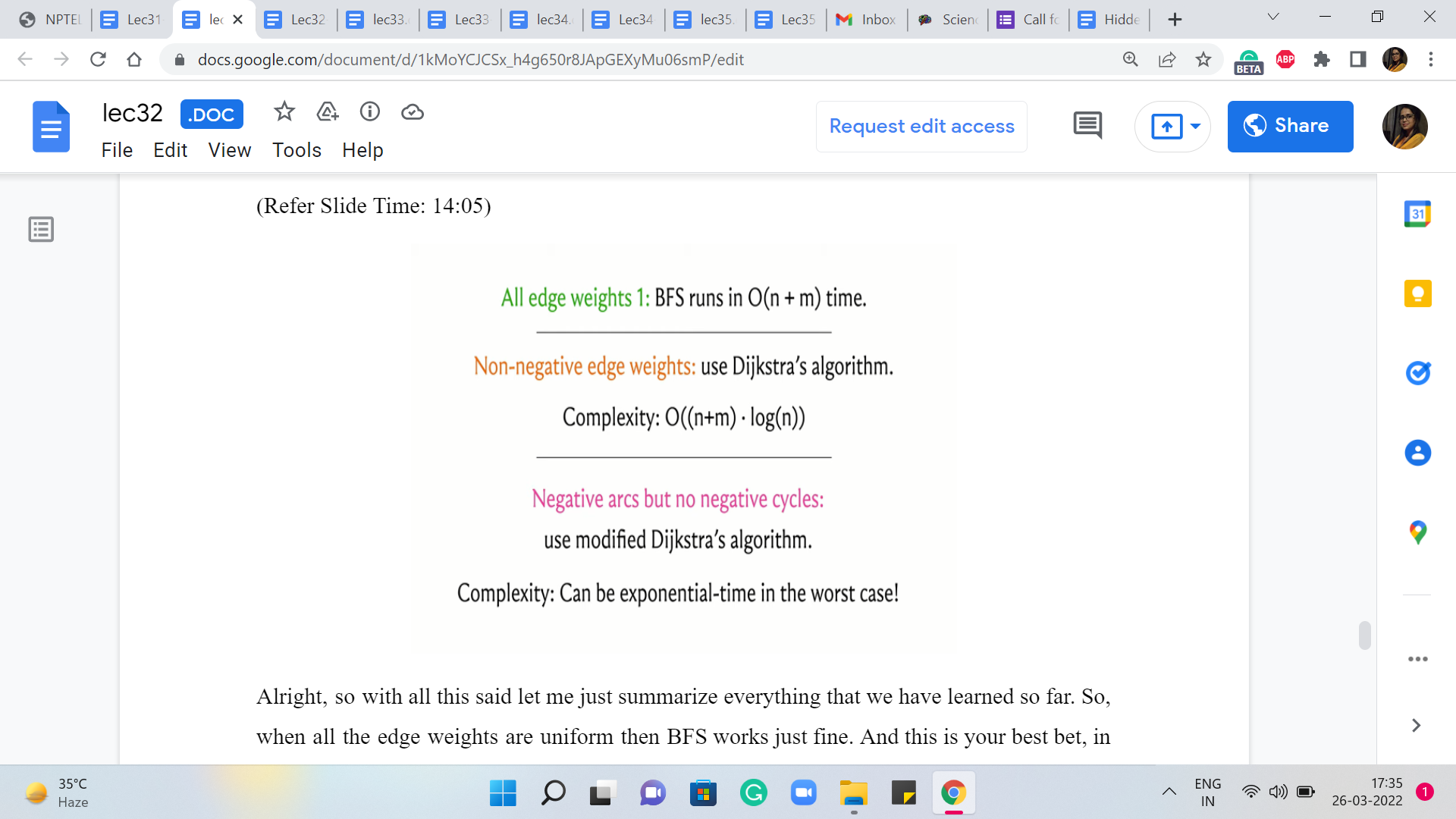The image size is (1456, 819).
Task: Open Google Keep side panel
Action: pos(1417,293)
